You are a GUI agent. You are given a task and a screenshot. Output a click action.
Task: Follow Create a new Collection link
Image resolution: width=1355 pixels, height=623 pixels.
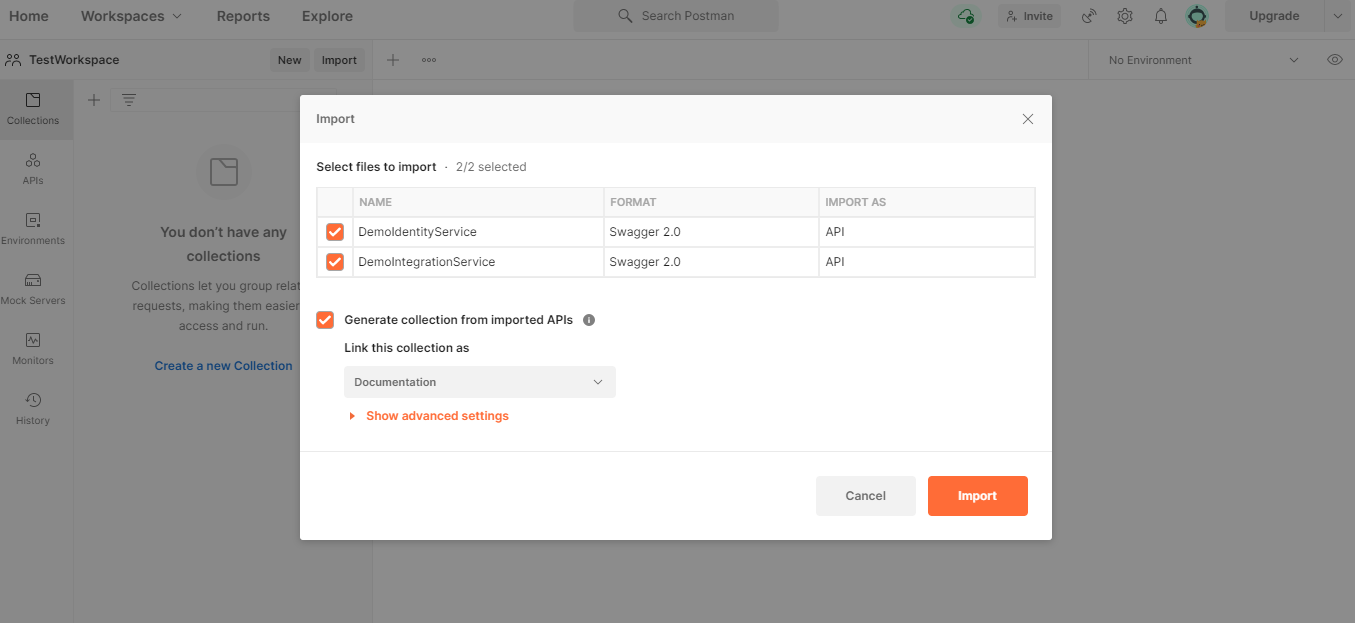coord(222,365)
